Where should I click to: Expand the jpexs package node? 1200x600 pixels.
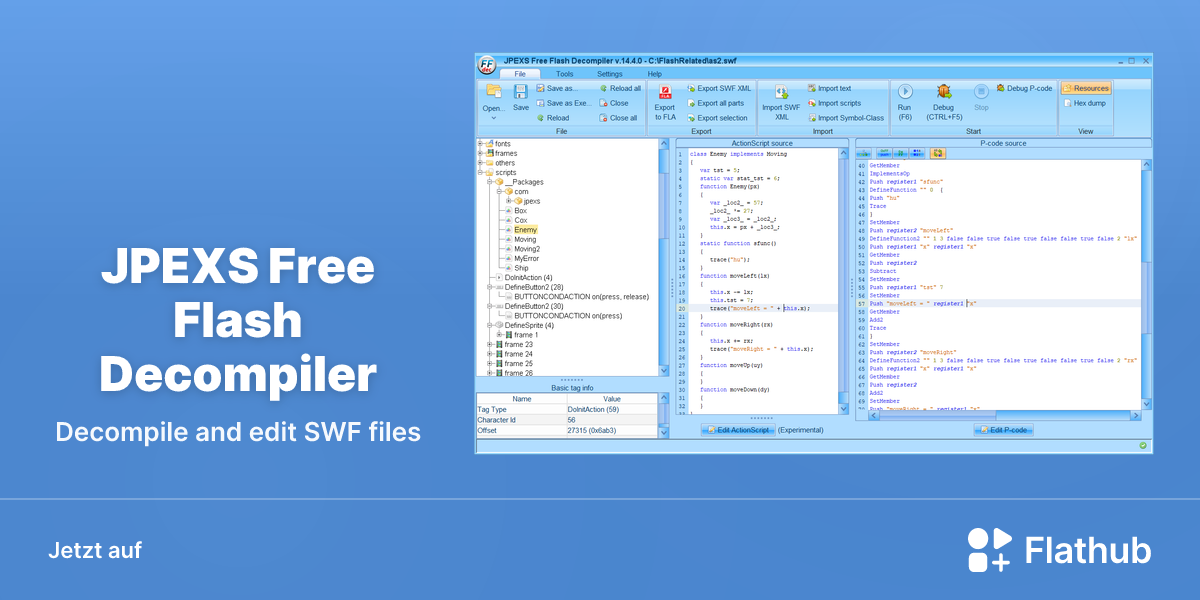click(509, 201)
